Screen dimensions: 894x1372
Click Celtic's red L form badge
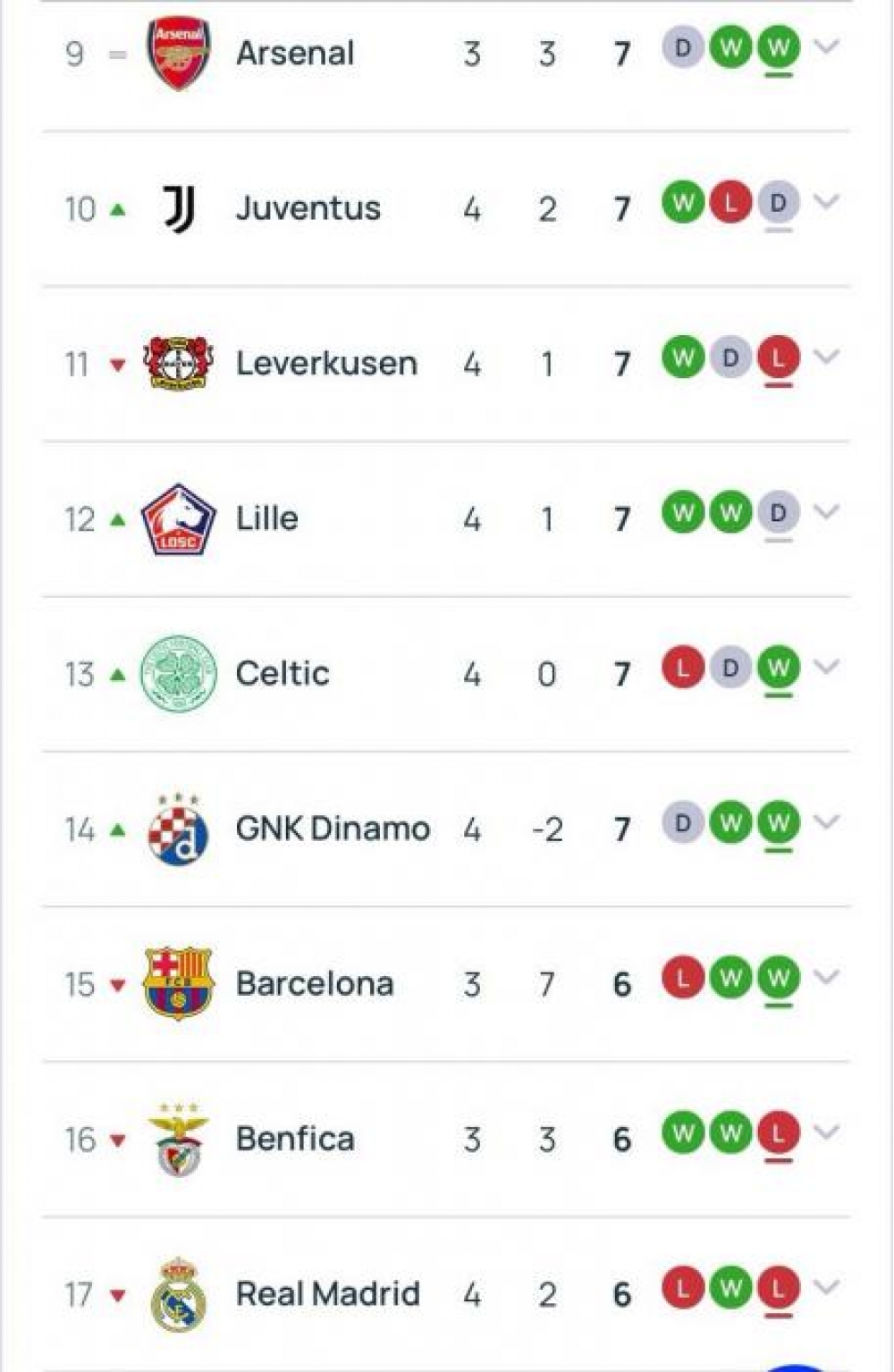[x=683, y=668]
